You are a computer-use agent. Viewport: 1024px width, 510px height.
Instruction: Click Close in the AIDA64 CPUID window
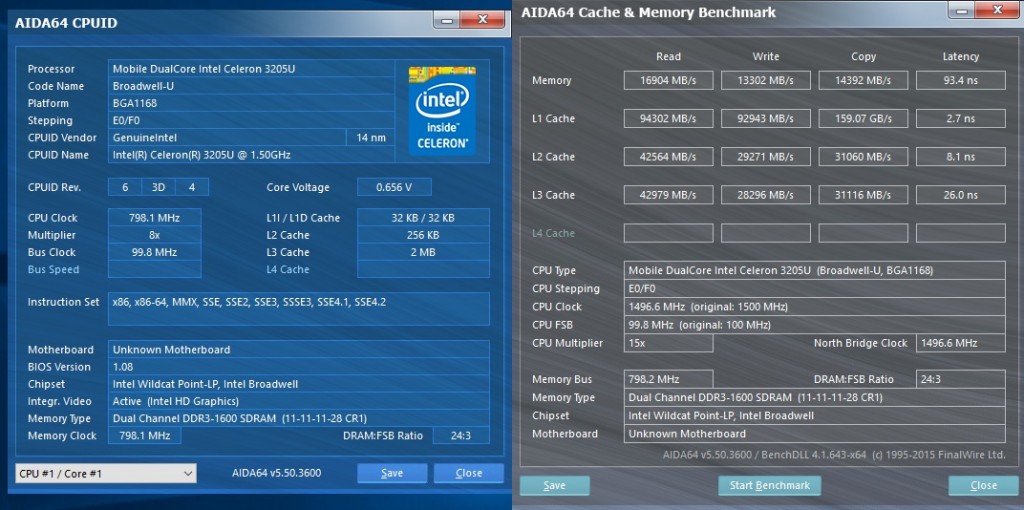(468, 473)
